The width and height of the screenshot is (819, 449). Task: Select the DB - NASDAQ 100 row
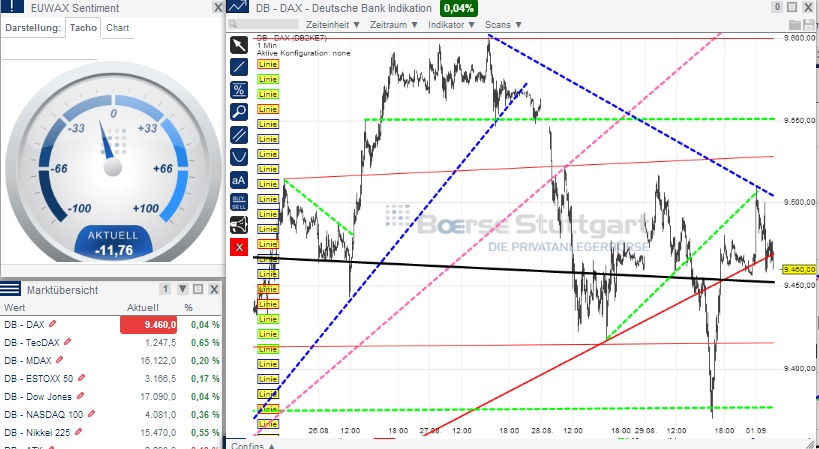112,415
